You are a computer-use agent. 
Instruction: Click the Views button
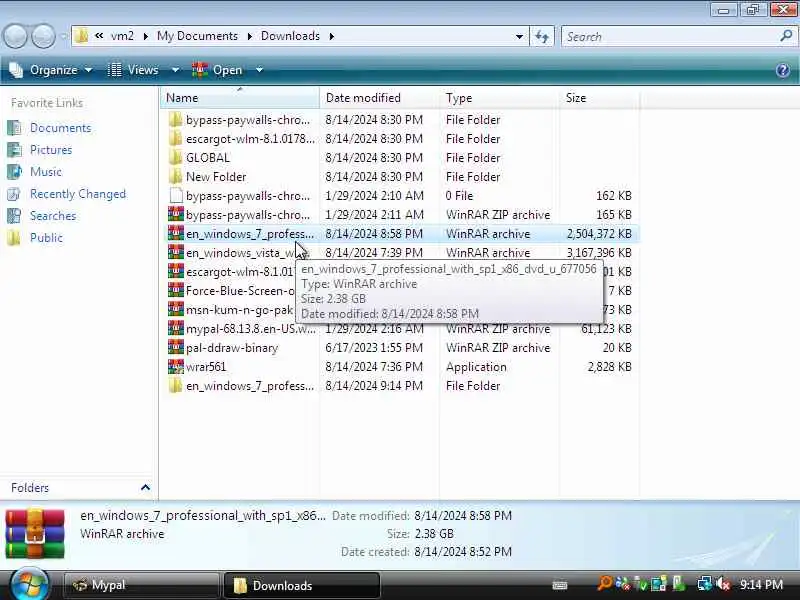coord(134,70)
